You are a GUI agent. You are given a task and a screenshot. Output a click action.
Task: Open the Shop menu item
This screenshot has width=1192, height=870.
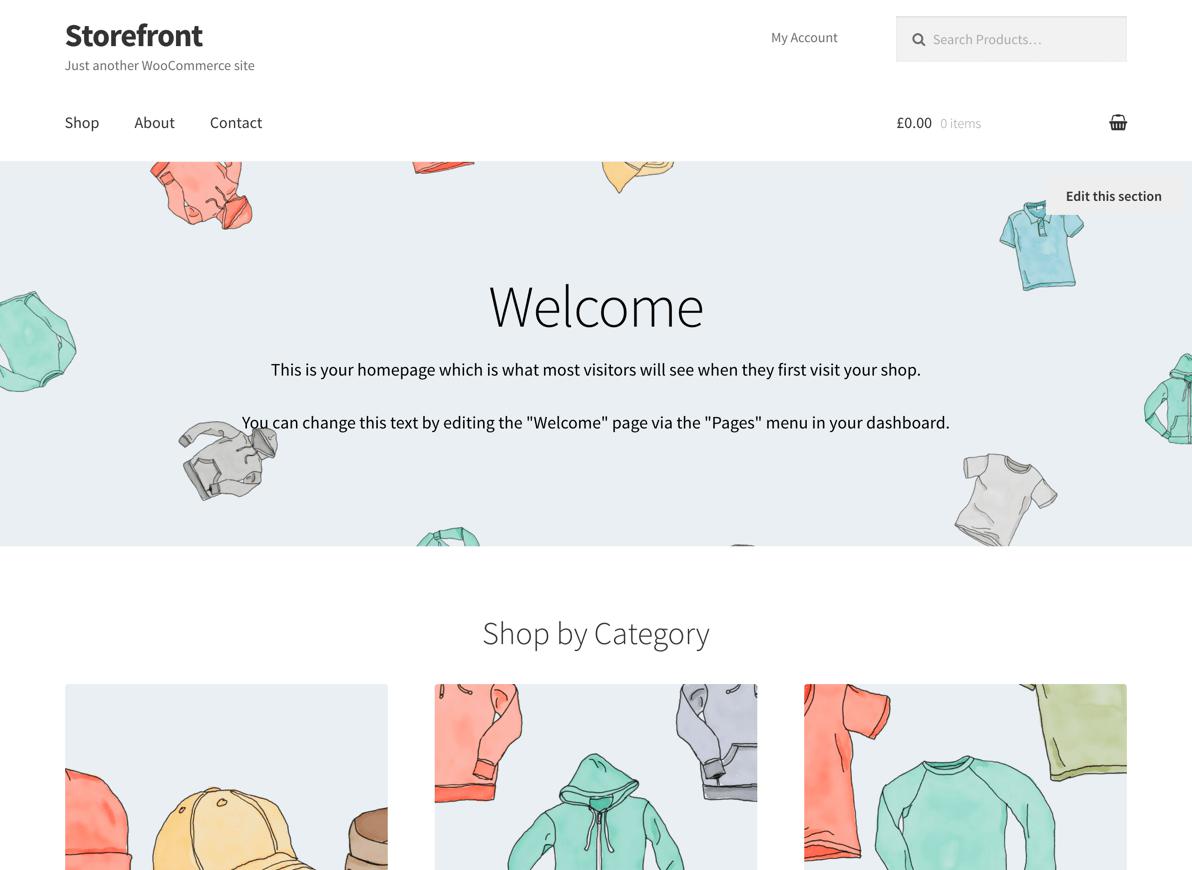coord(82,122)
